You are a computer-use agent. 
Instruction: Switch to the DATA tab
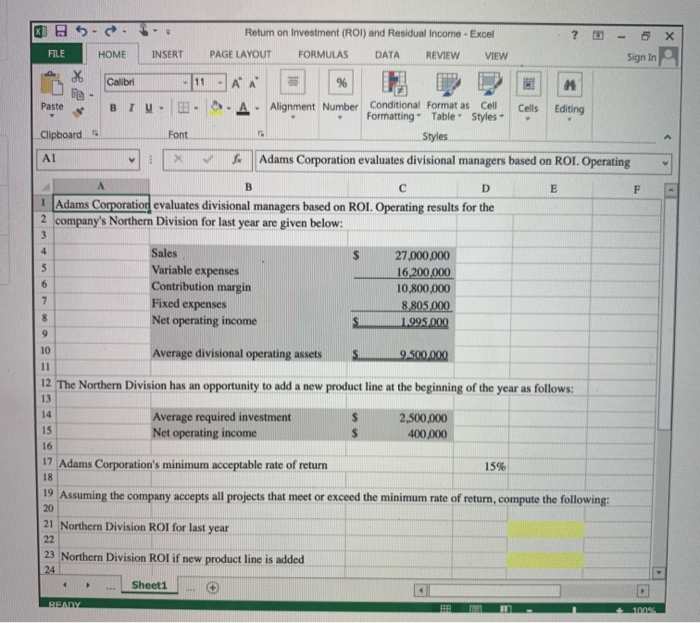tap(388, 55)
